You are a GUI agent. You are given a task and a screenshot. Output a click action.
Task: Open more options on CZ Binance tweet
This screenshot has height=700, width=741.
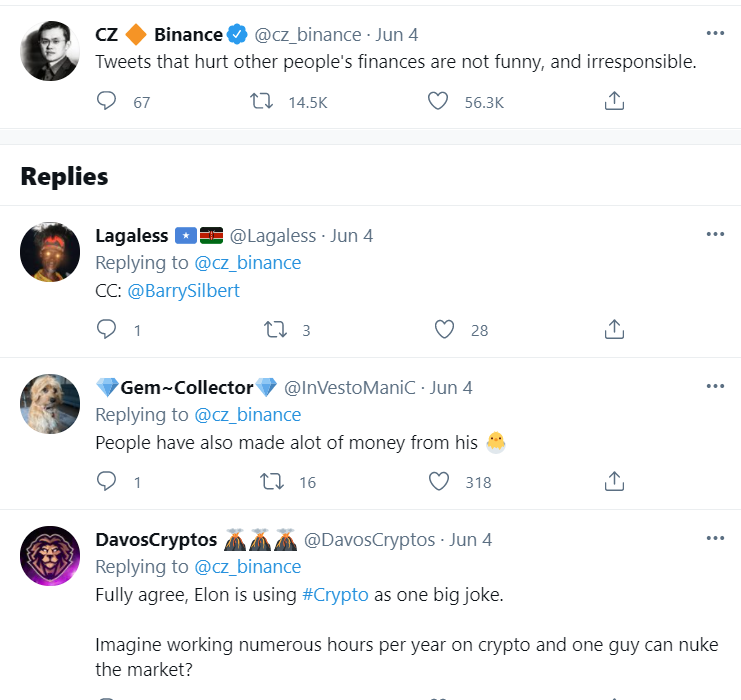715,33
